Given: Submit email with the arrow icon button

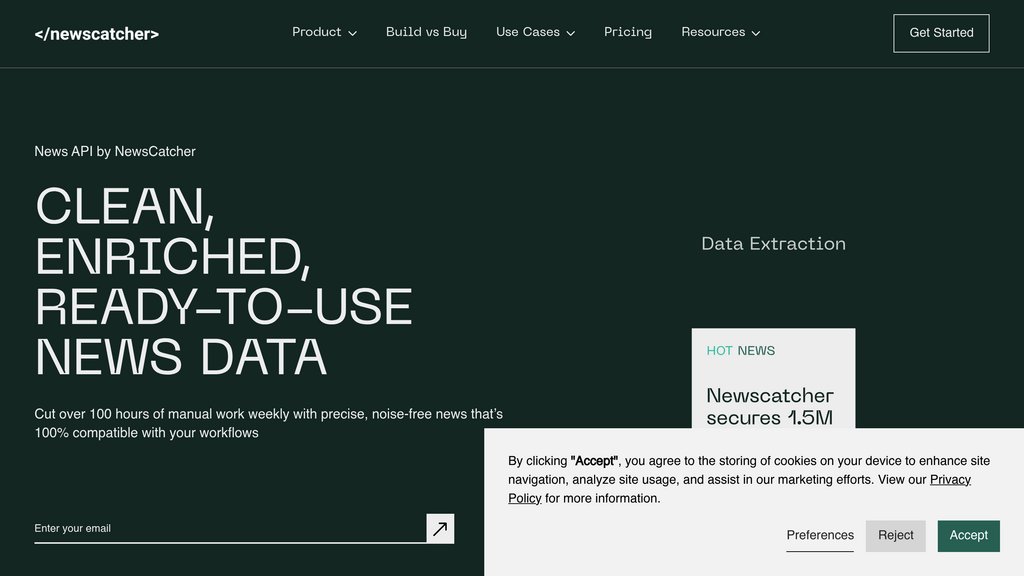Looking at the screenshot, I should pyautogui.click(x=440, y=528).
